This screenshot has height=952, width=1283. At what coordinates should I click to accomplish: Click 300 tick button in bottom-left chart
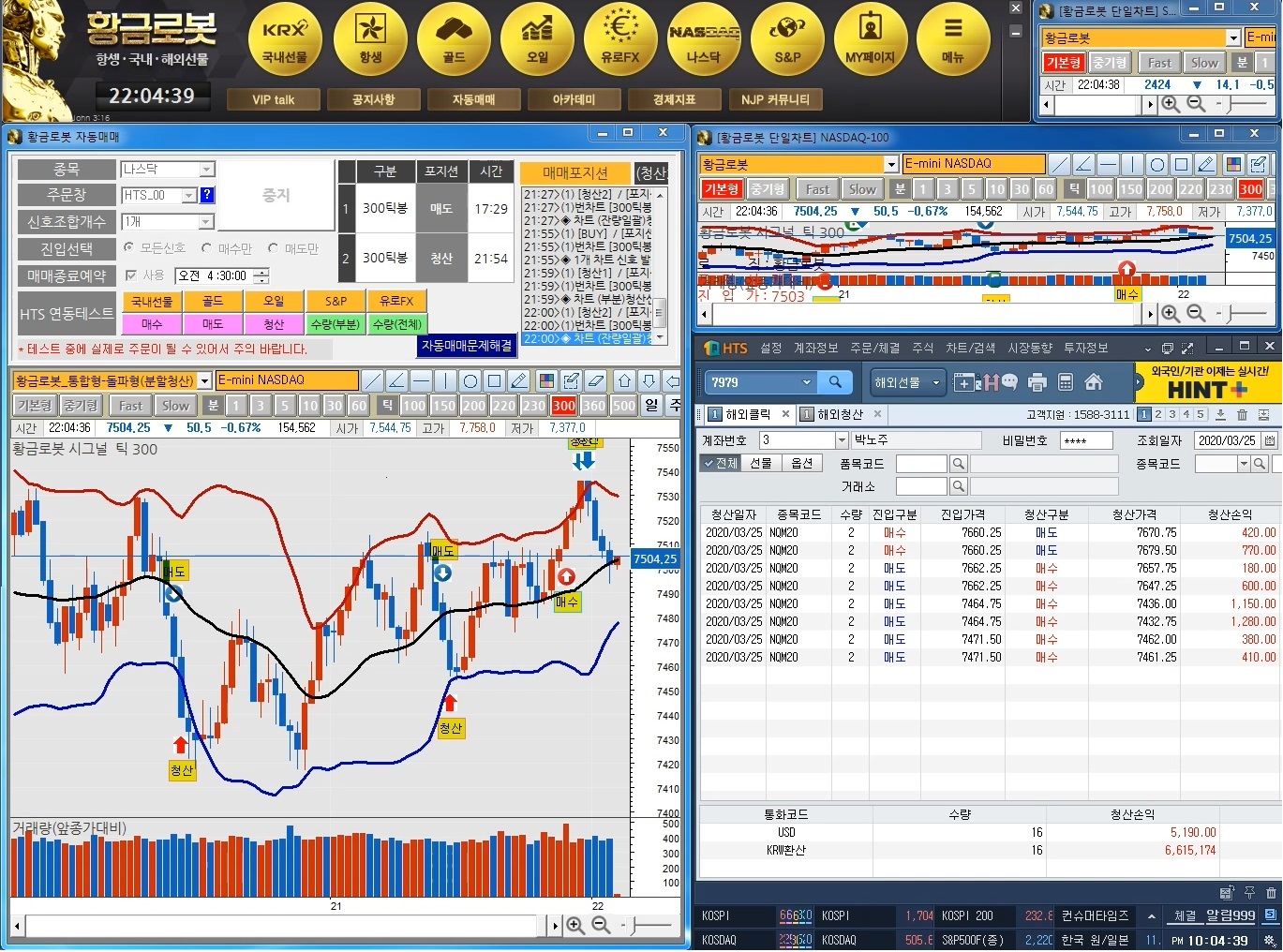[564, 405]
